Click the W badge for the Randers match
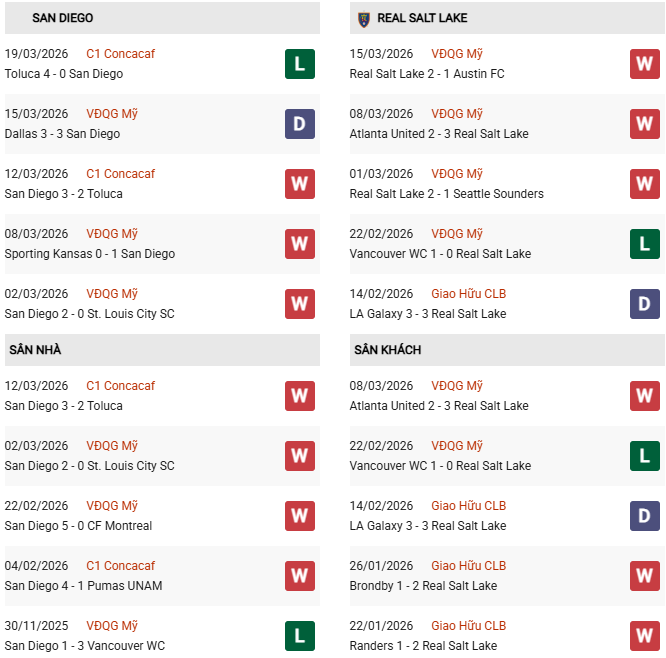This screenshot has height=658, width=666. click(x=645, y=636)
